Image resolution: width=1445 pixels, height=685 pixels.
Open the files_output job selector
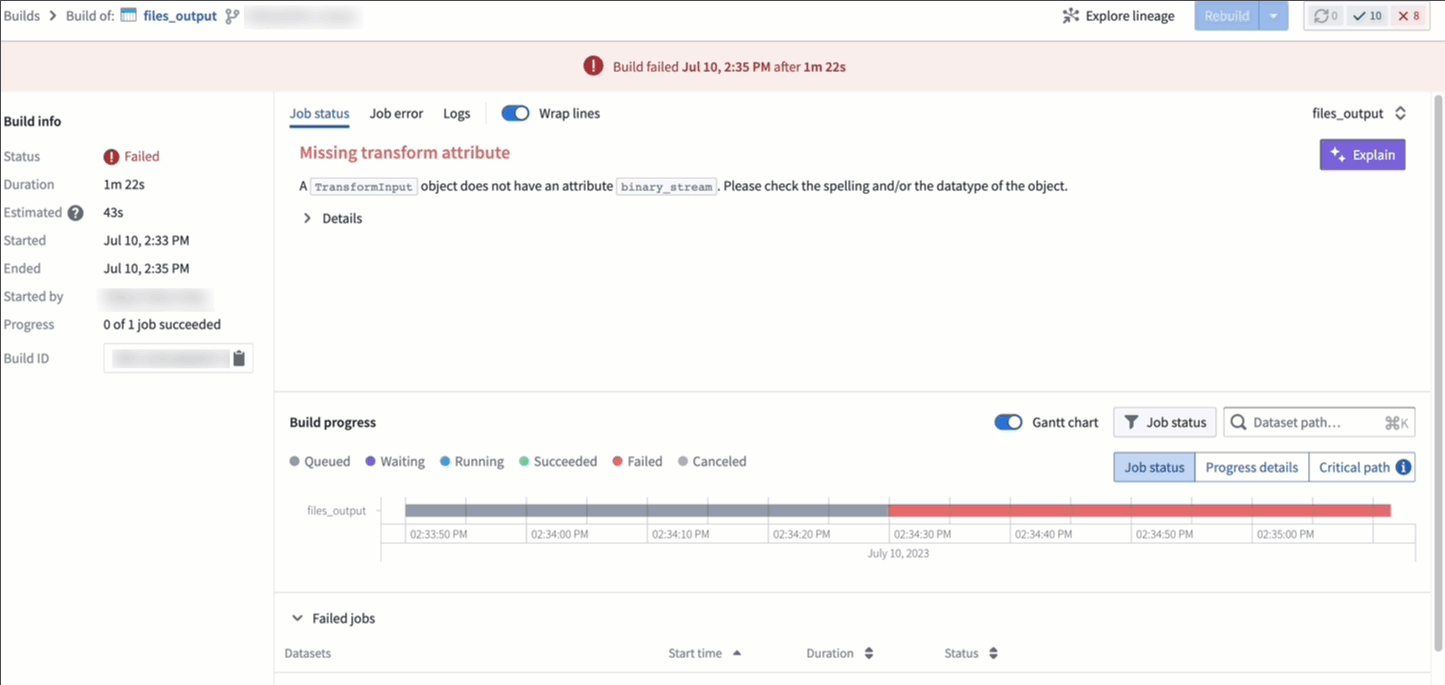pyautogui.click(x=1359, y=114)
